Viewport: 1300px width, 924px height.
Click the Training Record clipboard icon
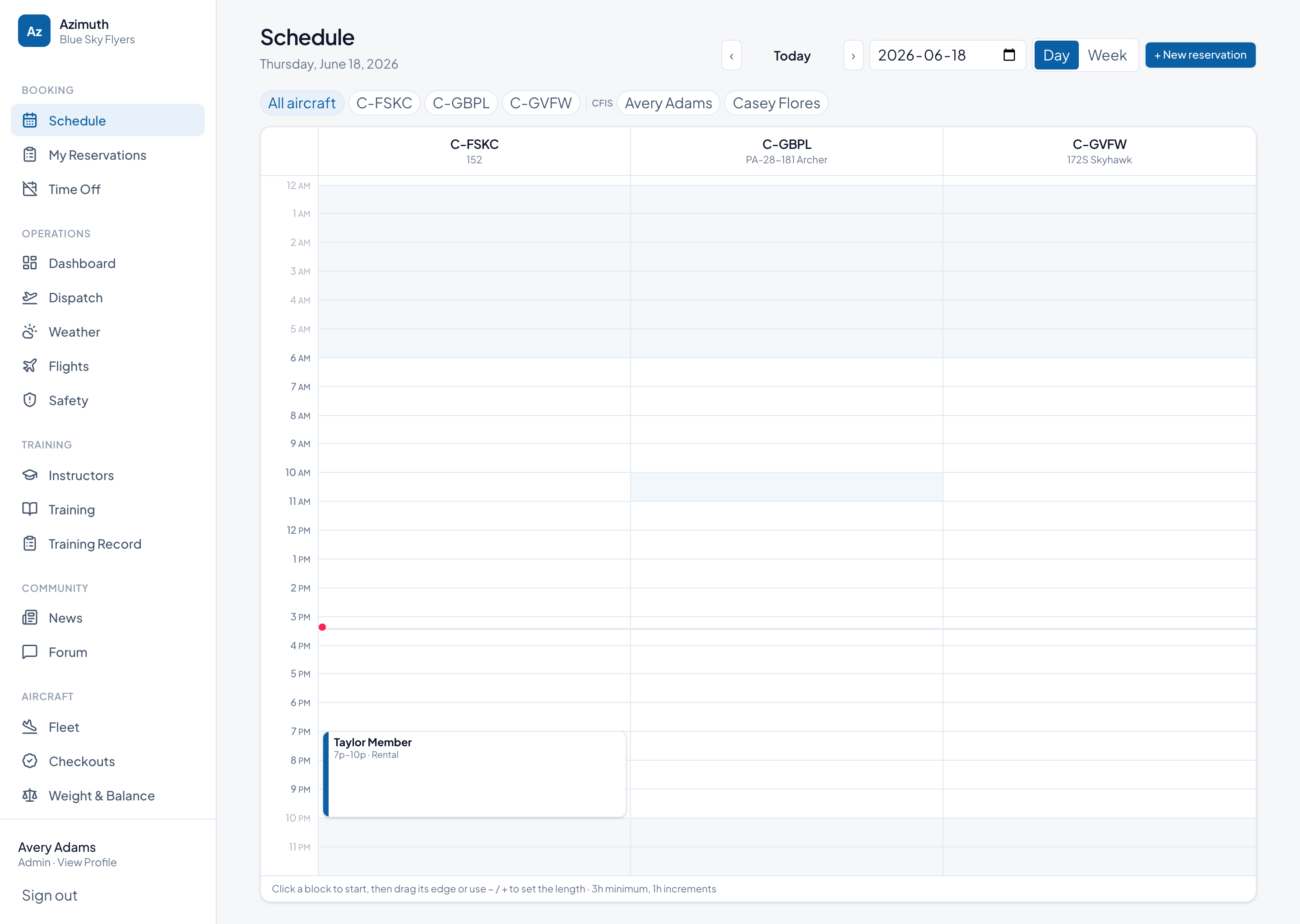pos(30,543)
